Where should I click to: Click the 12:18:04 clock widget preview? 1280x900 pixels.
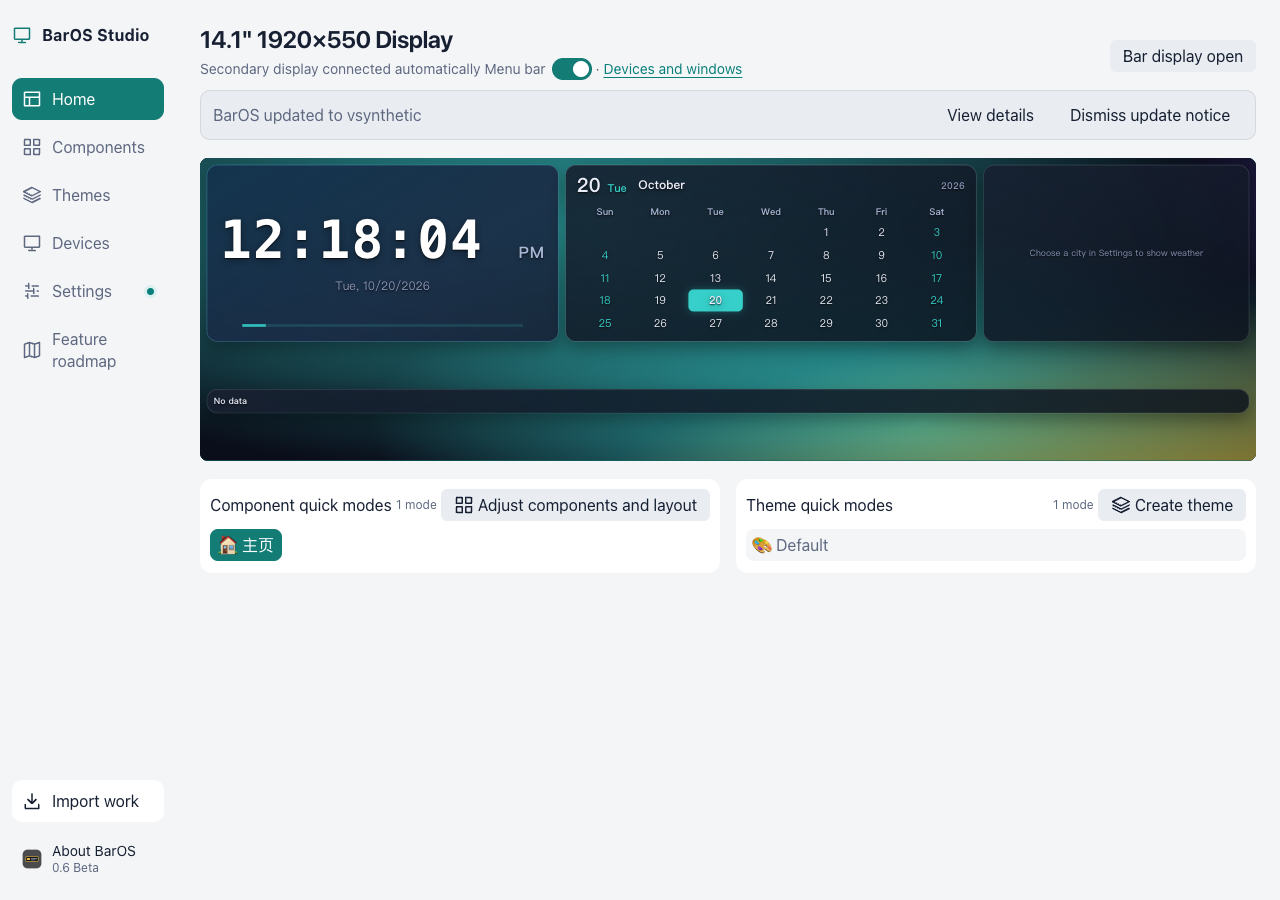382,253
